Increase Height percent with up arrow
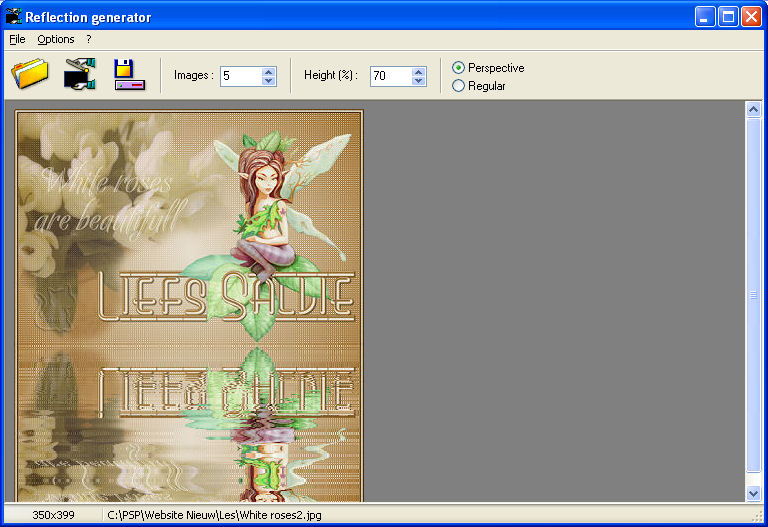Screen dimensions: 768x527 coord(418,72)
